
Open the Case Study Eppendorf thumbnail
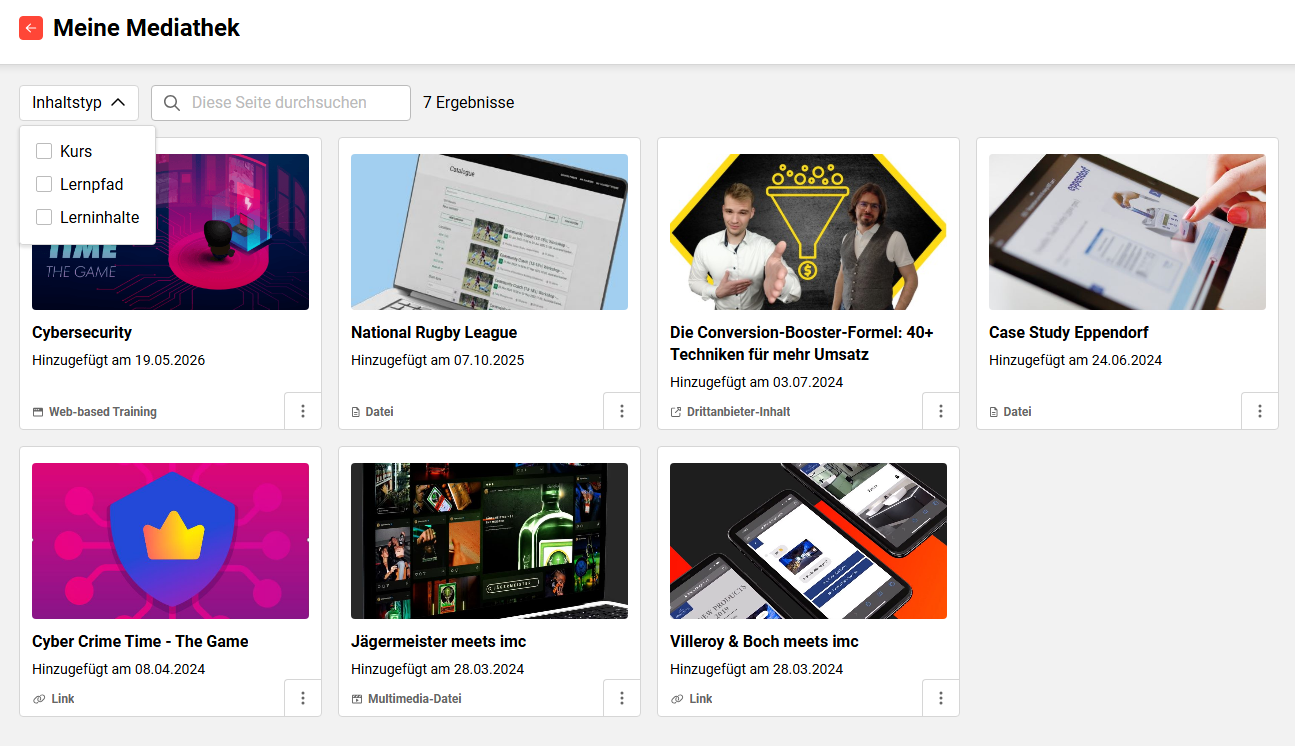pos(1127,232)
